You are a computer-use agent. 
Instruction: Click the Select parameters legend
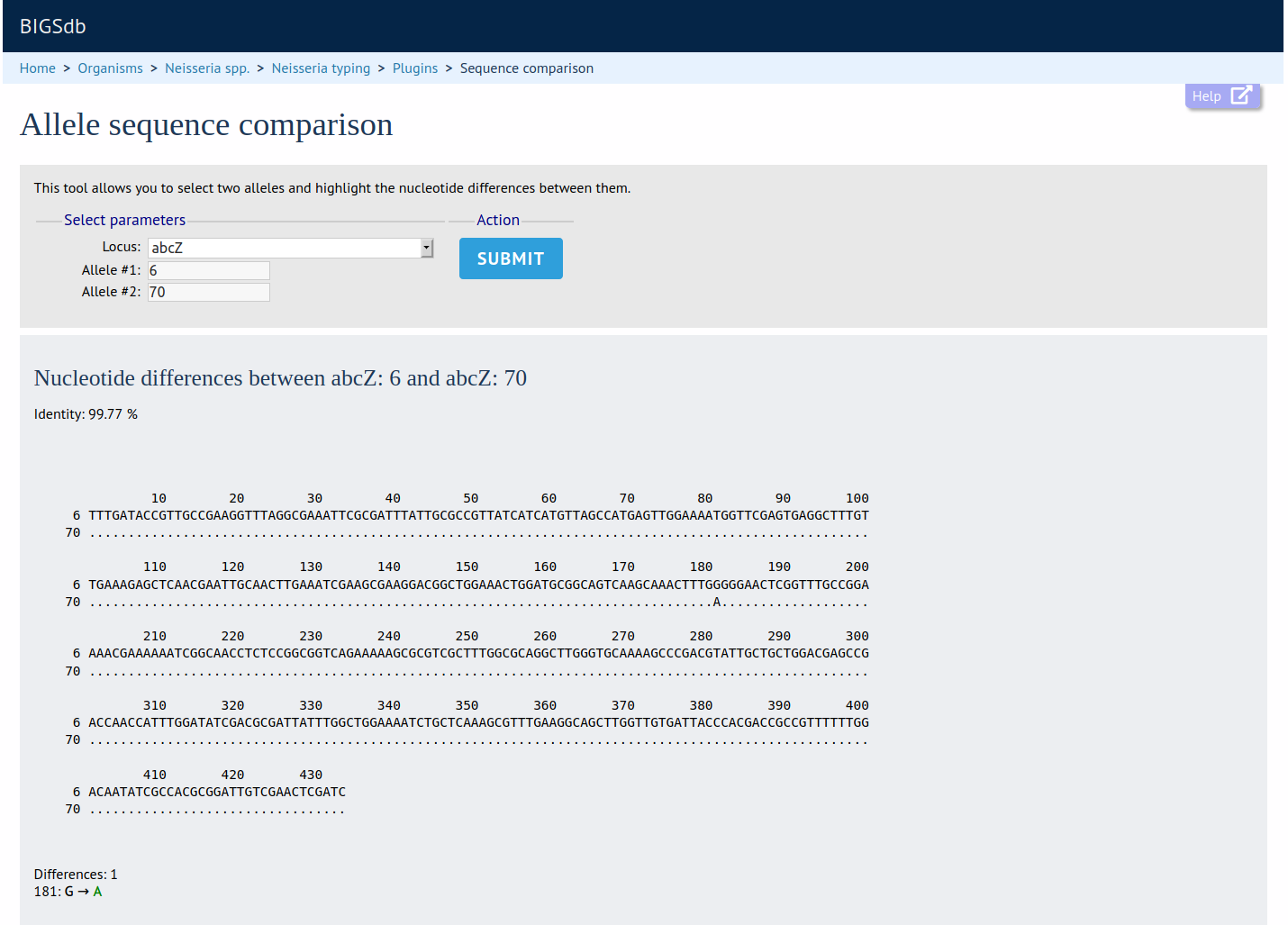click(124, 220)
